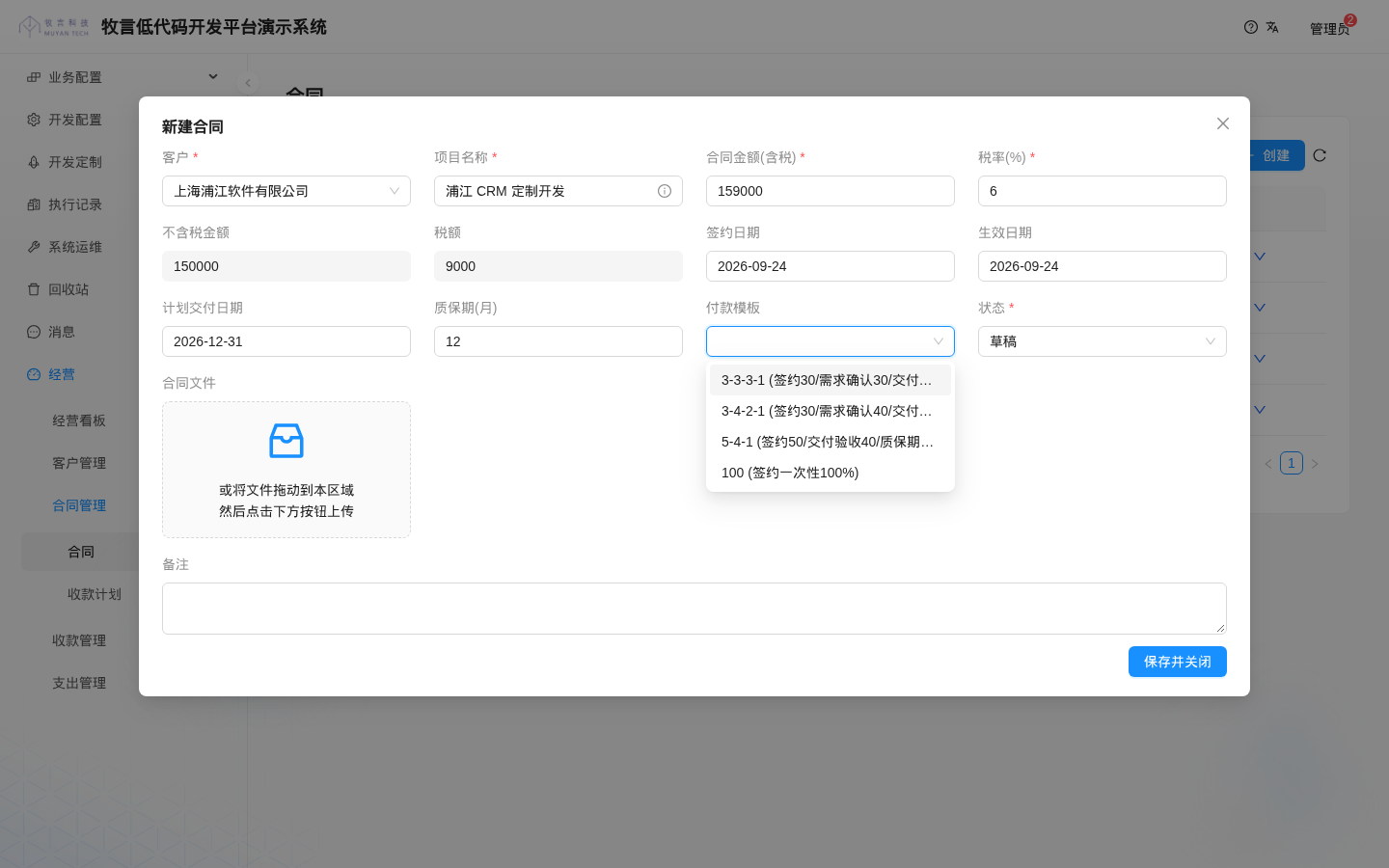Click the 质保期(月) input field
This screenshot has width=1389, height=868.
click(x=558, y=341)
